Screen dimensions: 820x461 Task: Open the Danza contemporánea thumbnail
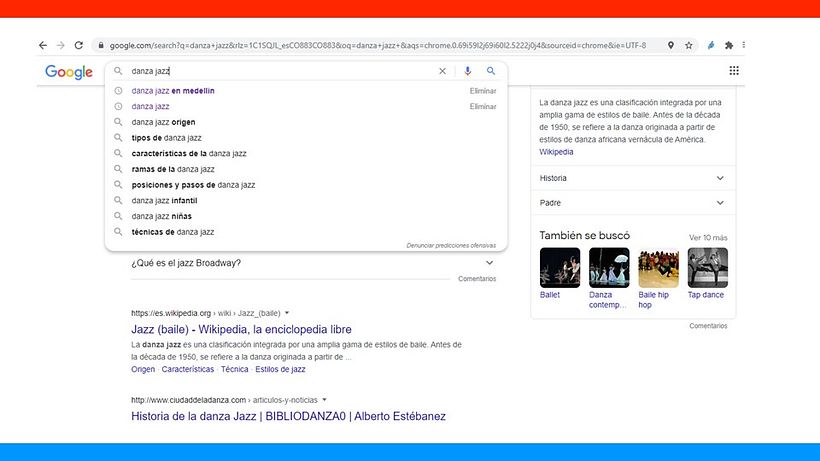point(609,268)
